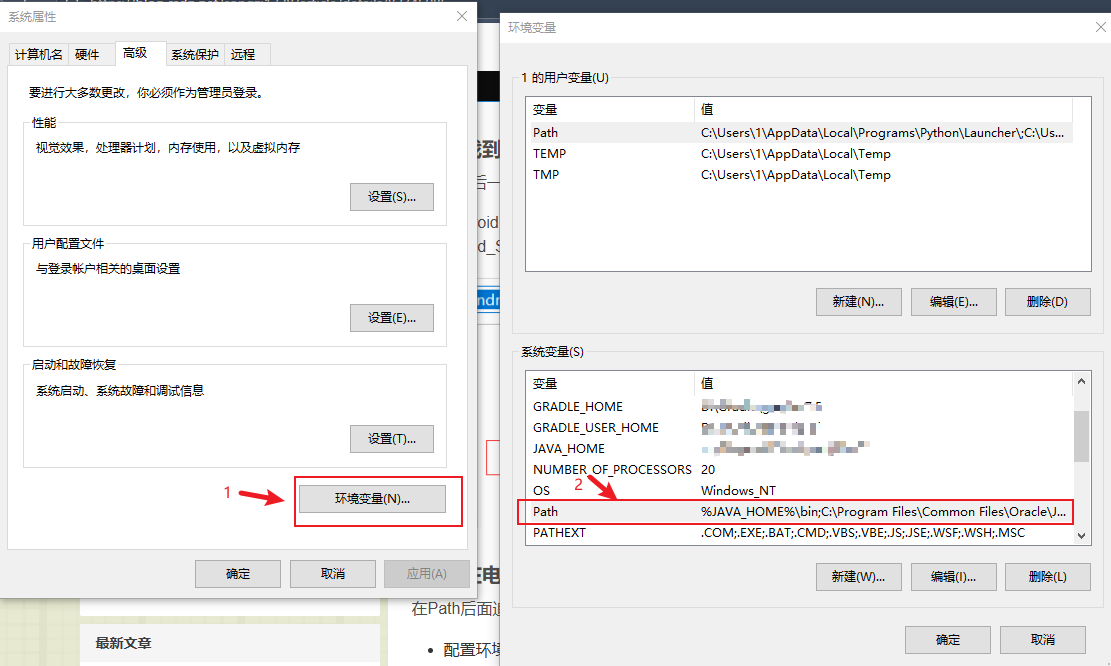This screenshot has width=1111, height=666.
Task: Select user variable TEMP row
Action: click(x=802, y=154)
